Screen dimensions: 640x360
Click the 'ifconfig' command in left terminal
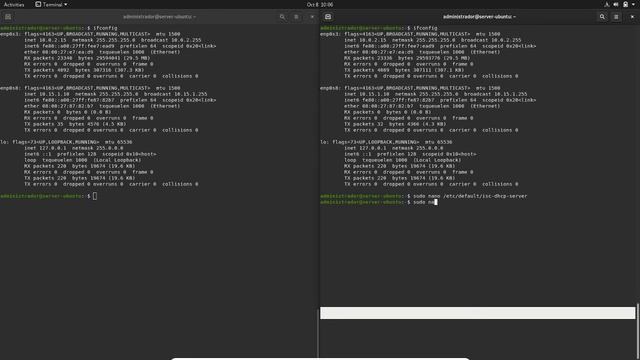coord(105,28)
